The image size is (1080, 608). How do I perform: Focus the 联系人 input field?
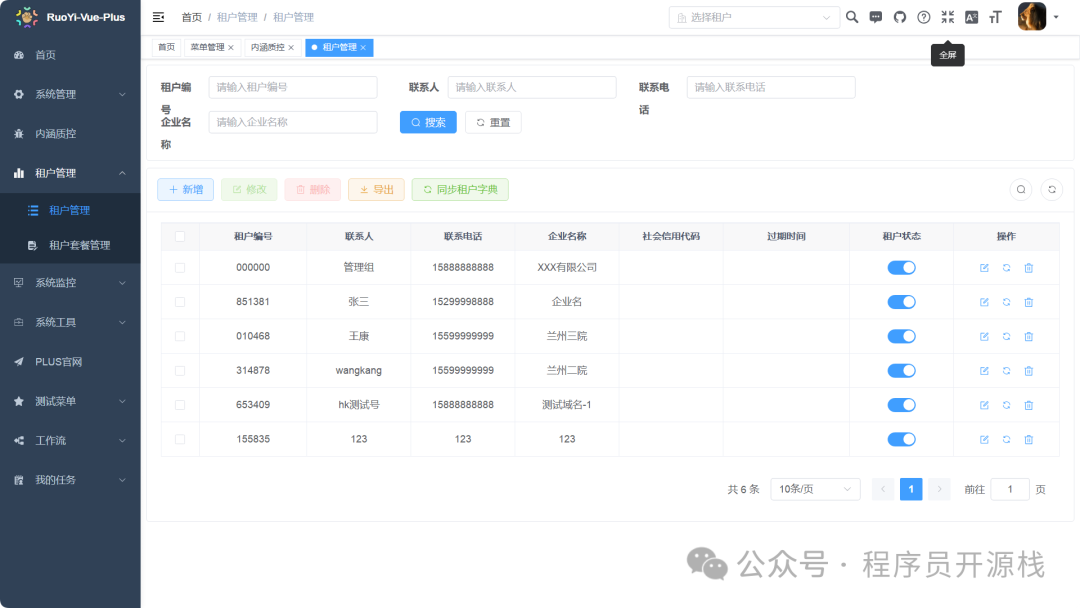click(532, 87)
